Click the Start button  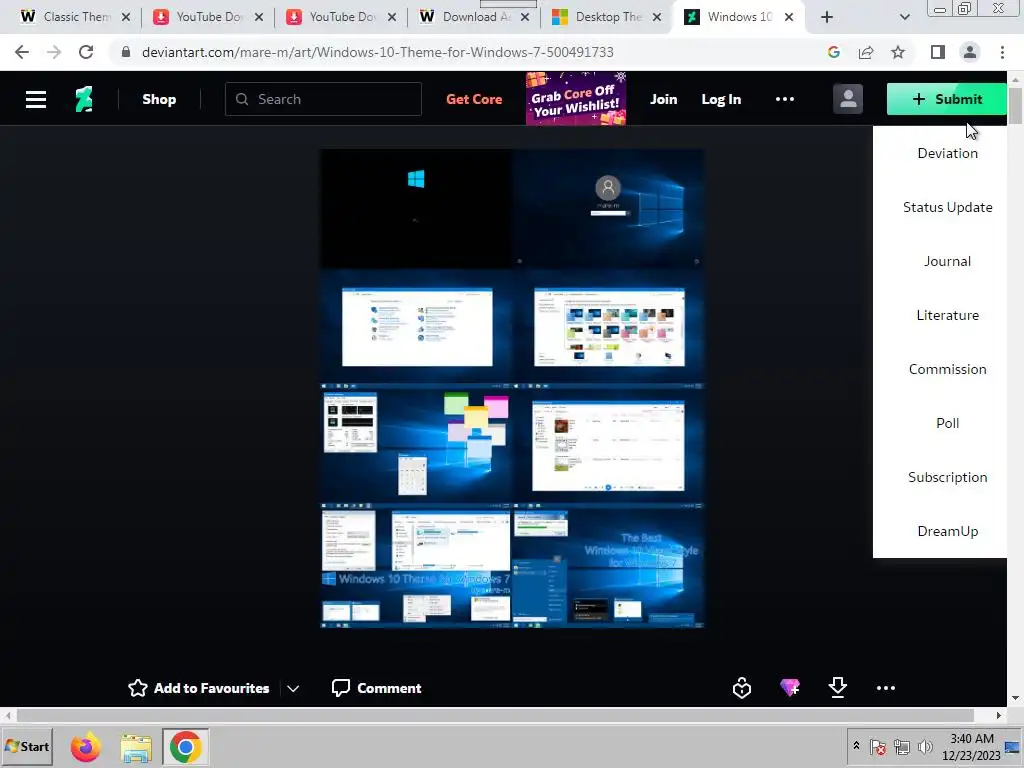[27, 746]
